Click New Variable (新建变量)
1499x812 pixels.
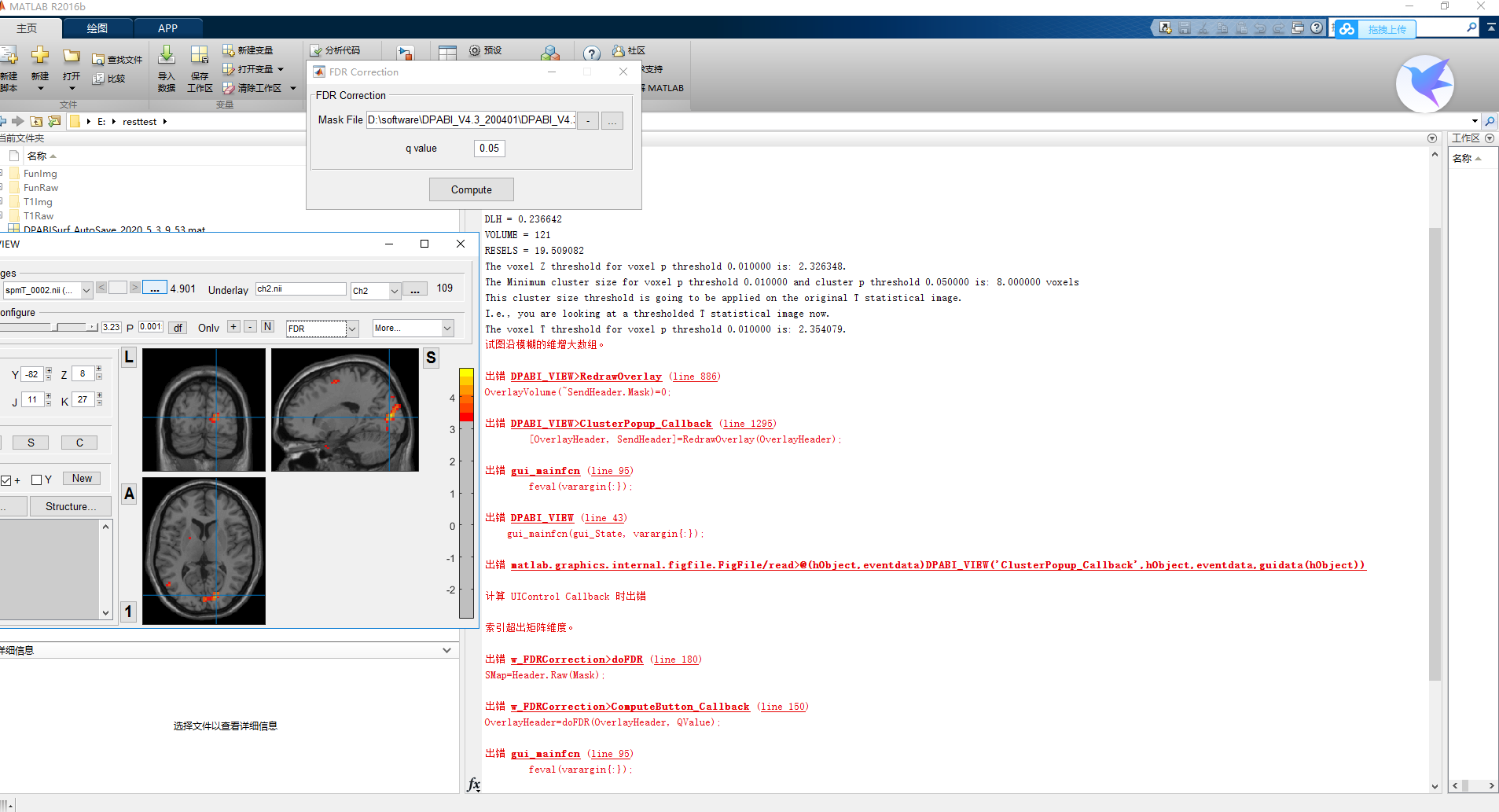click(248, 50)
